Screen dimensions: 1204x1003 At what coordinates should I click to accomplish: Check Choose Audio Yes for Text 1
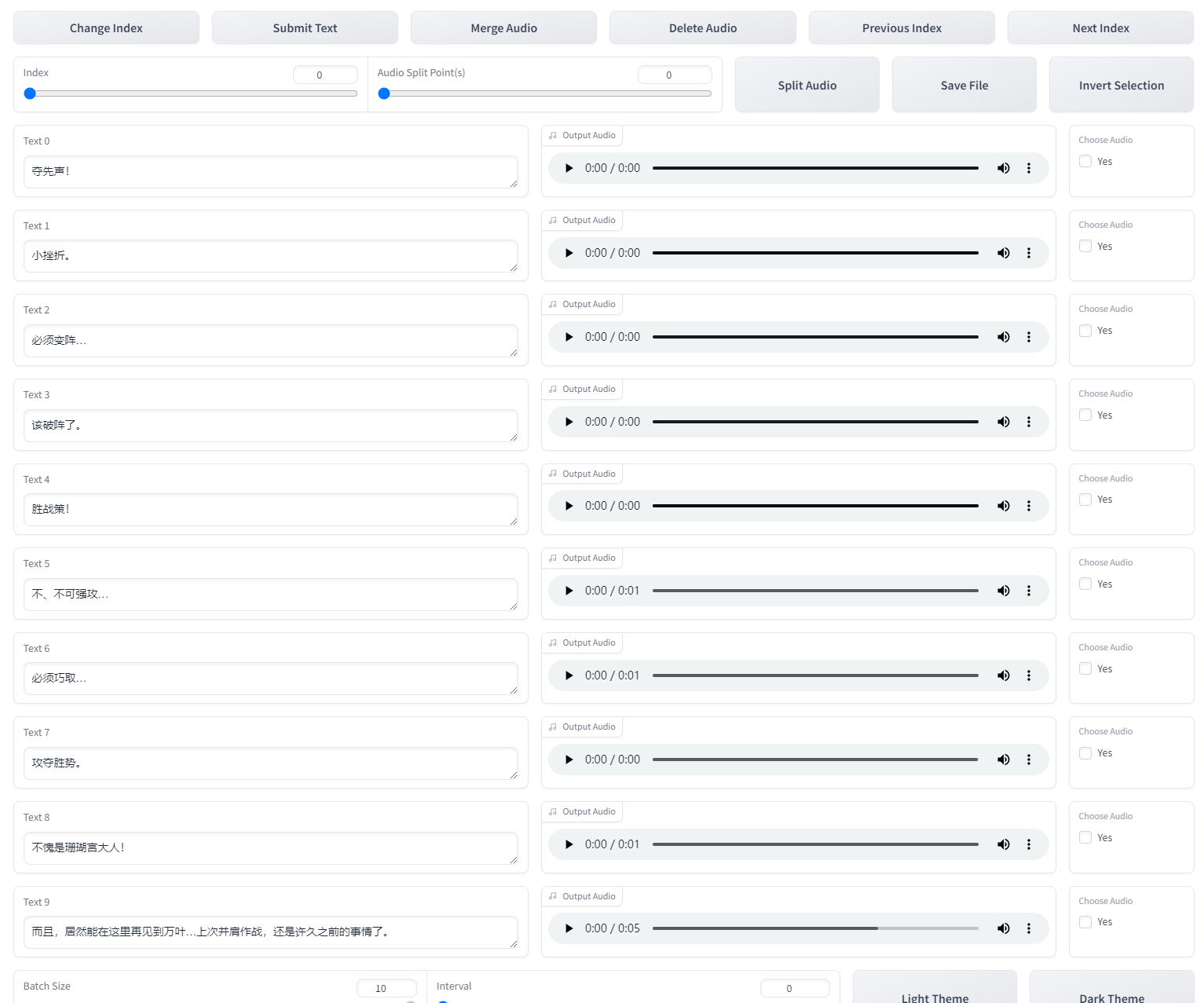pos(1085,246)
